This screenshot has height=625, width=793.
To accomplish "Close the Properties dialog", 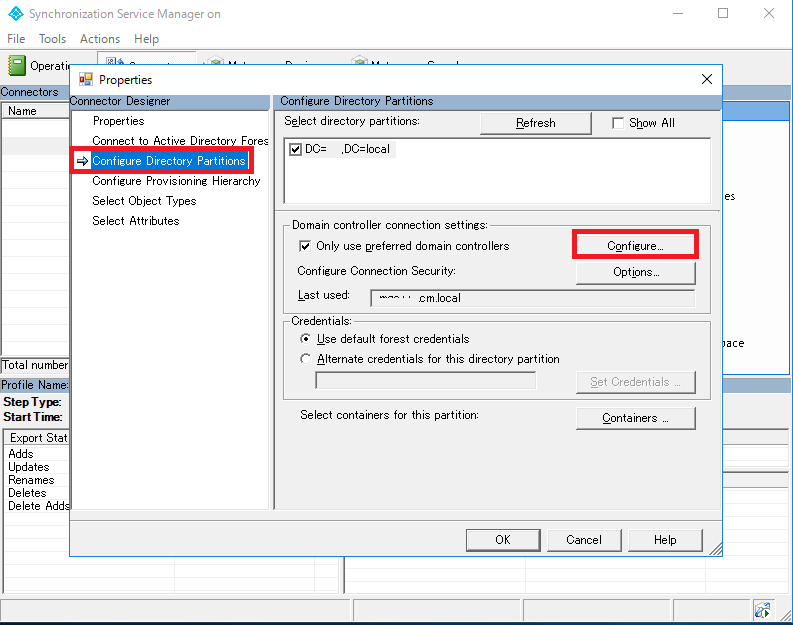I will click(x=707, y=79).
